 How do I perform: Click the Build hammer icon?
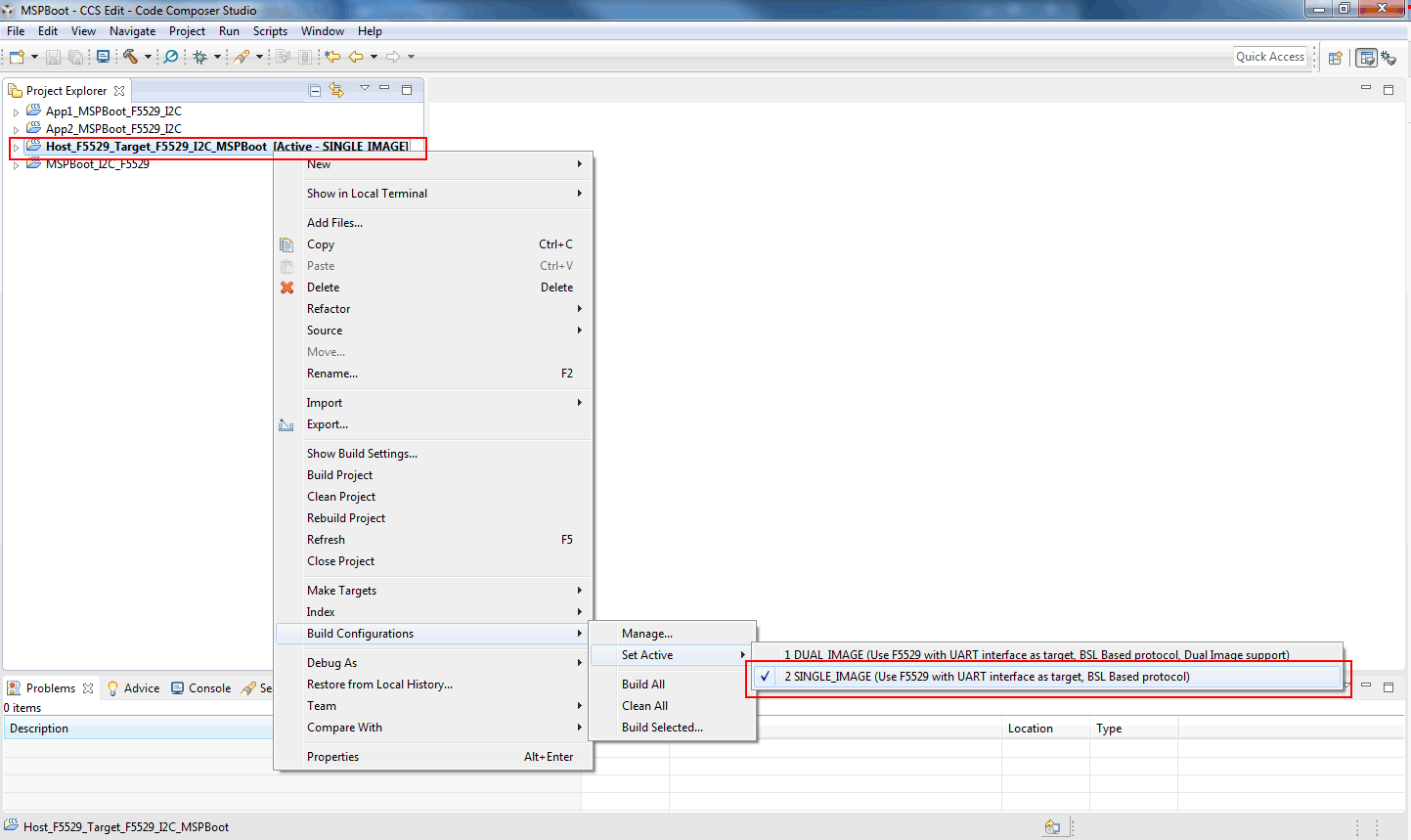[x=130, y=57]
